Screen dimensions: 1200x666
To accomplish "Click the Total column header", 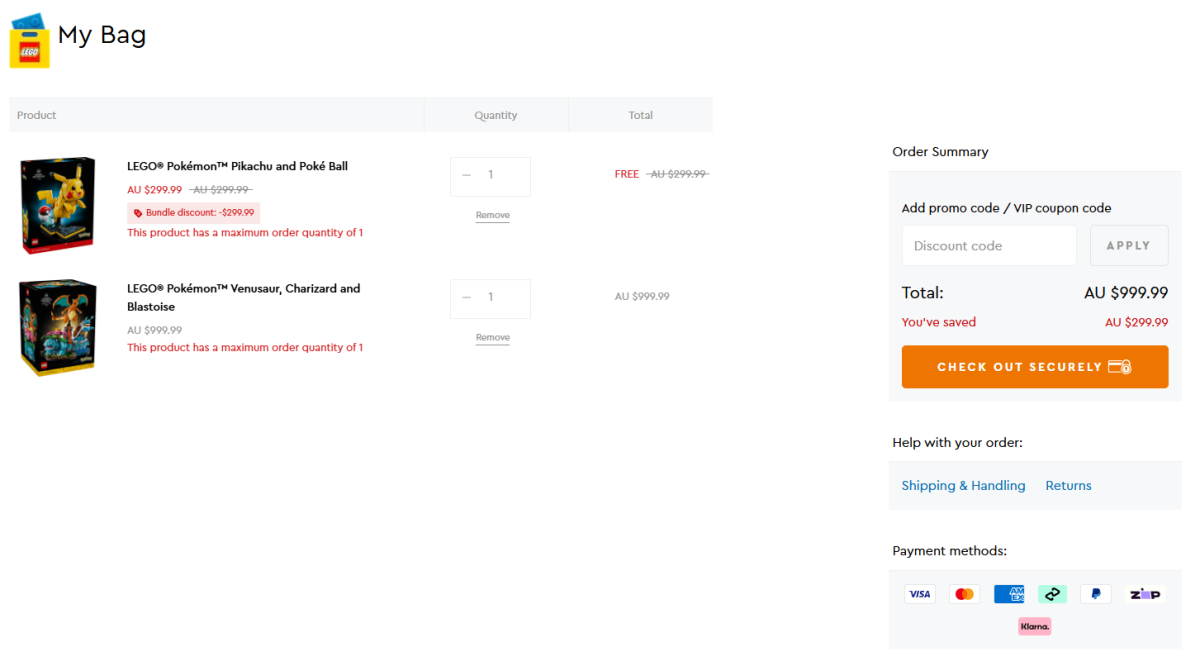I will (641, 115).
